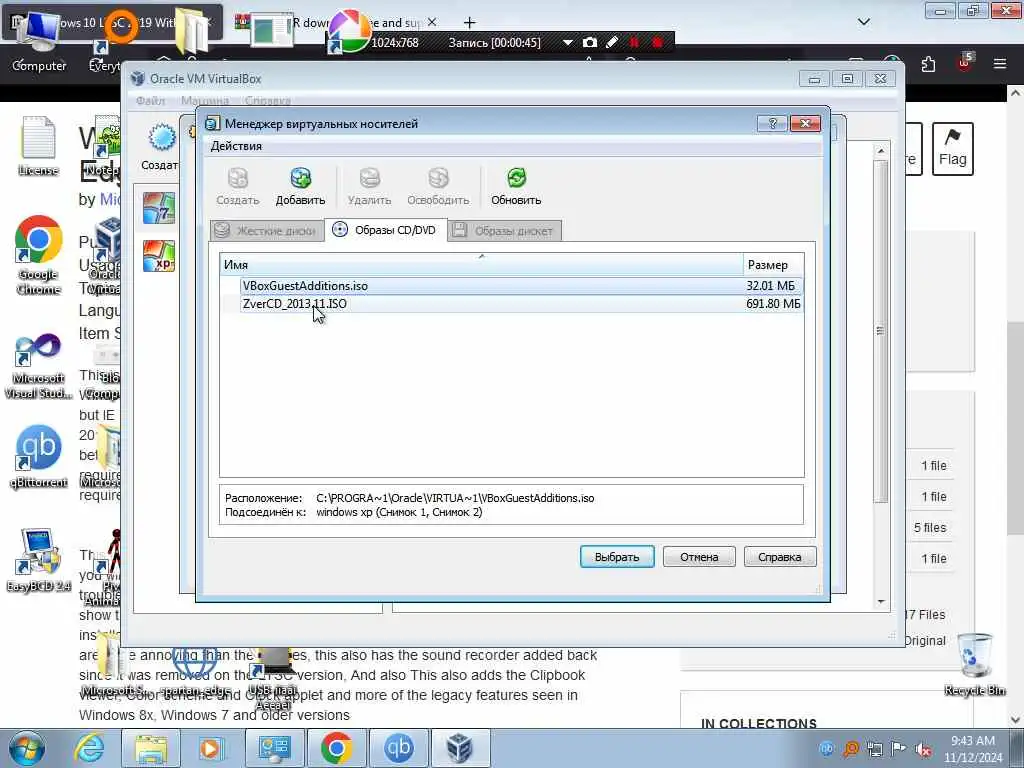Viewport: 1024px width, 768px height.
Task: Click qBittorrent icon in the taskbar
Action: tap(398, 748)
